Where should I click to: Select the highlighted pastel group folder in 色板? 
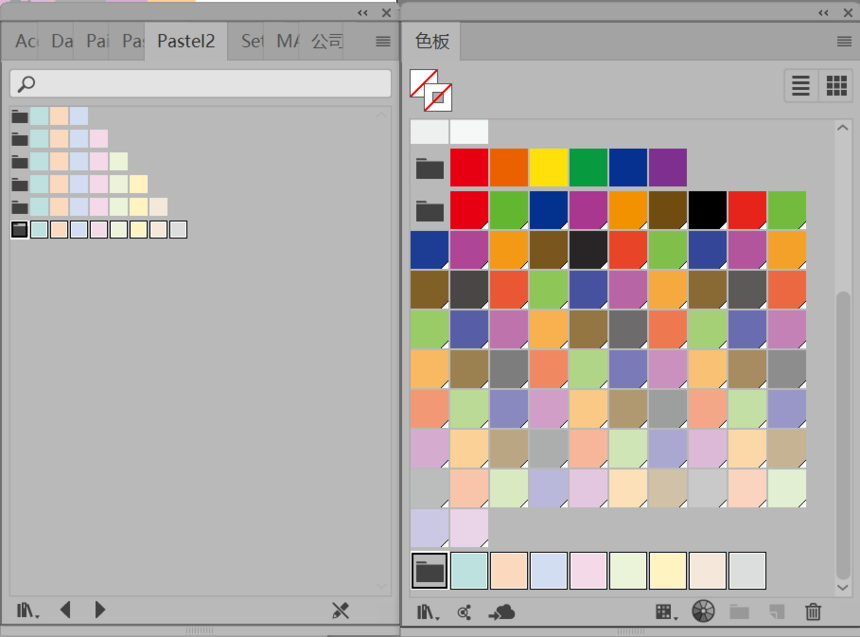pos(429,571)
